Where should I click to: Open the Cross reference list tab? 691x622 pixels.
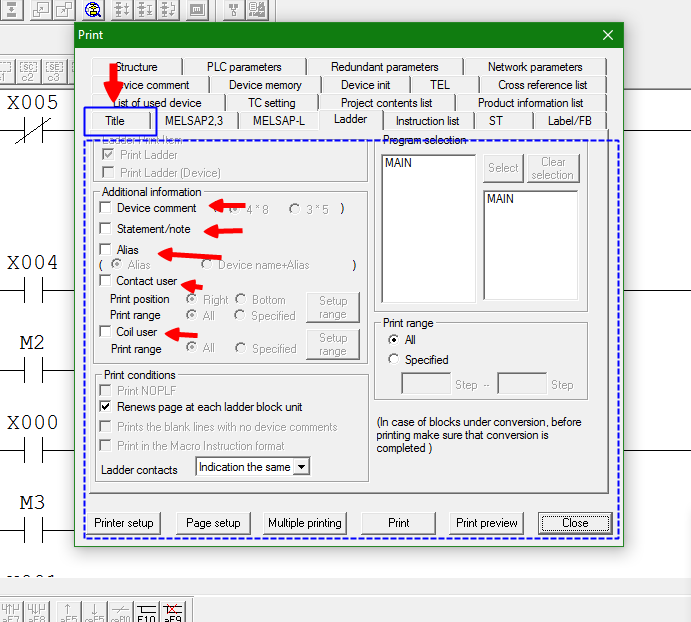click(542, 85)
